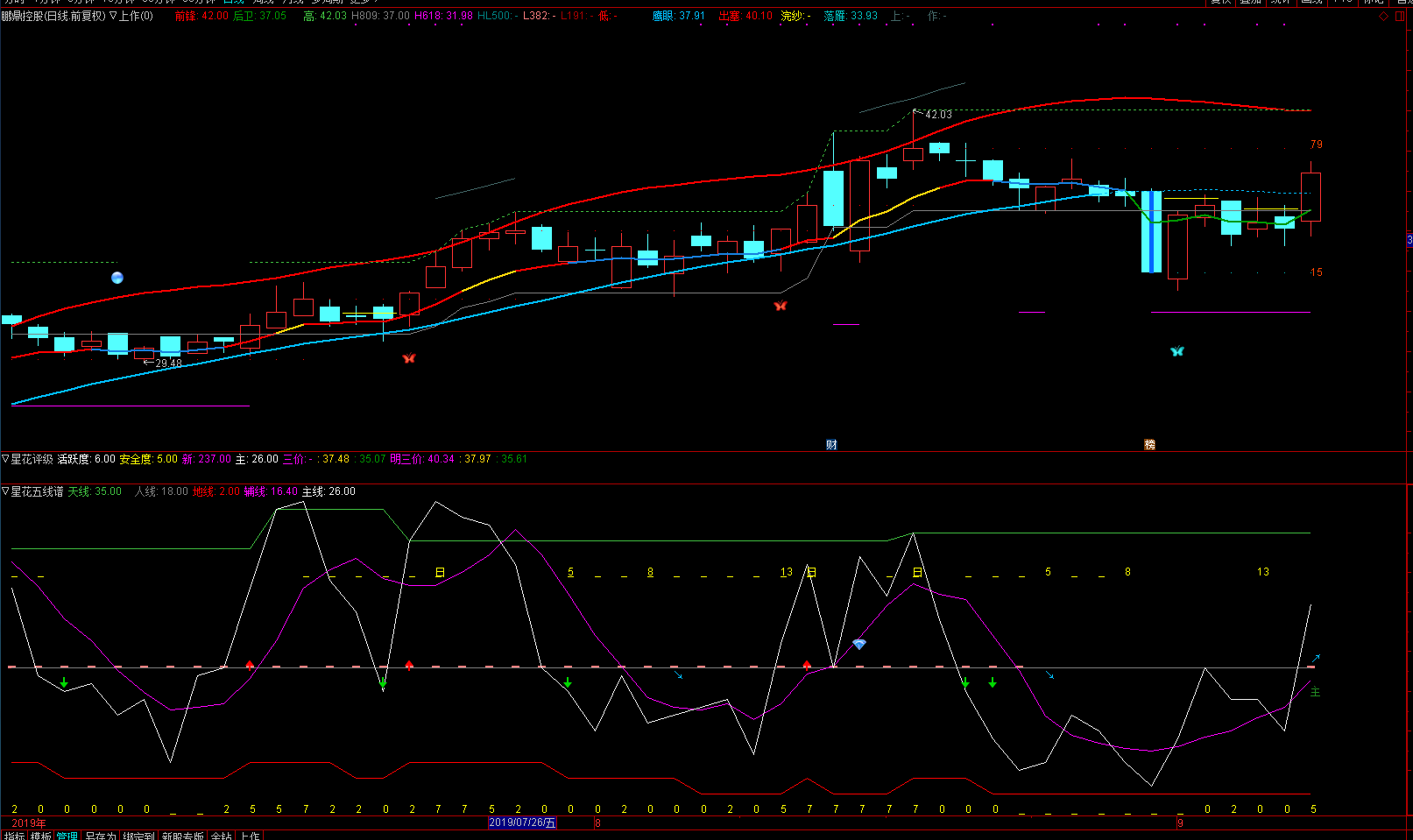The image size is (1413, 840).
Task: Open the 模板 tab at the bottom
Action: pyautogui.click(x=40, y=836)
